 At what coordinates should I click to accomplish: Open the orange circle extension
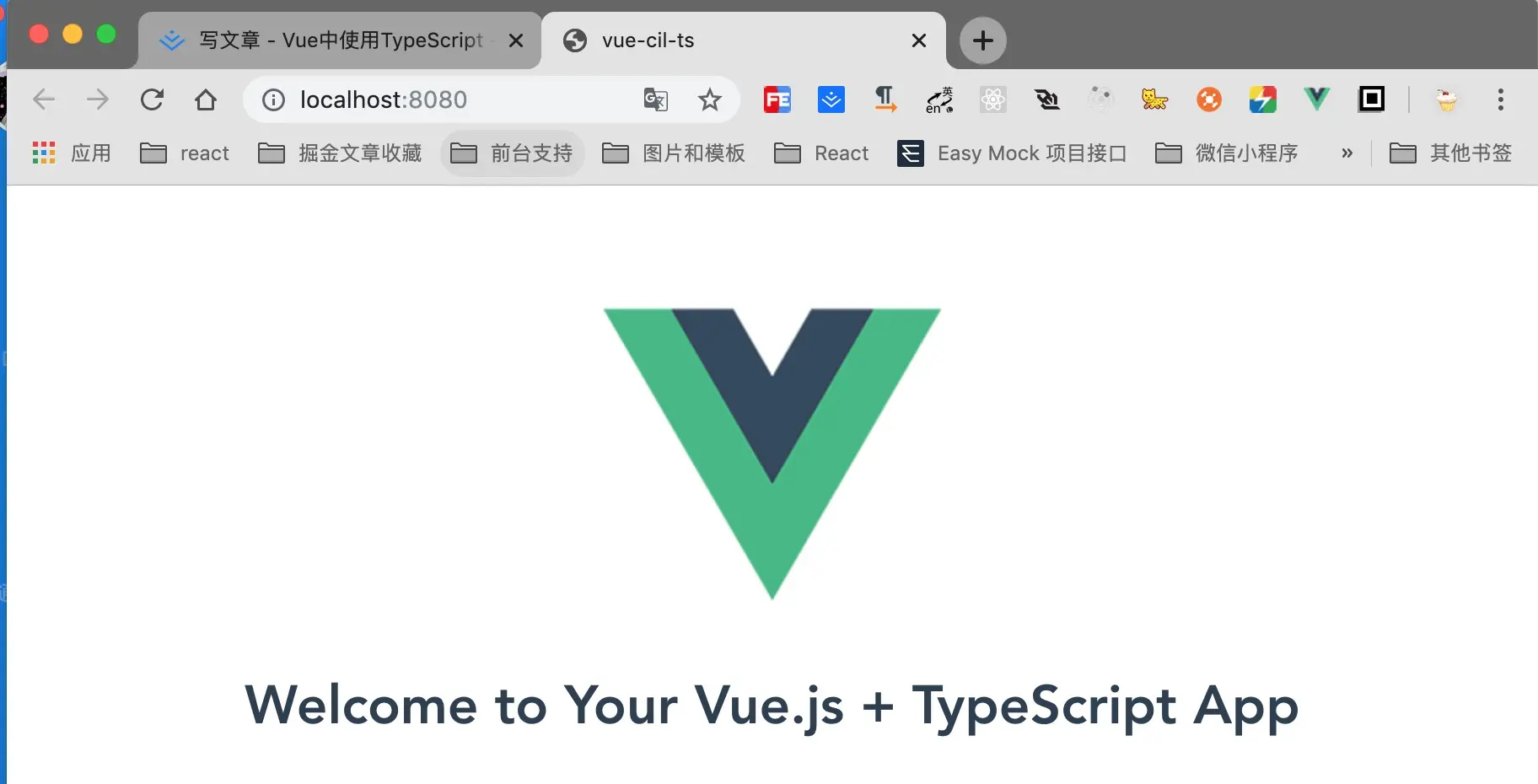pos(1209,99)
